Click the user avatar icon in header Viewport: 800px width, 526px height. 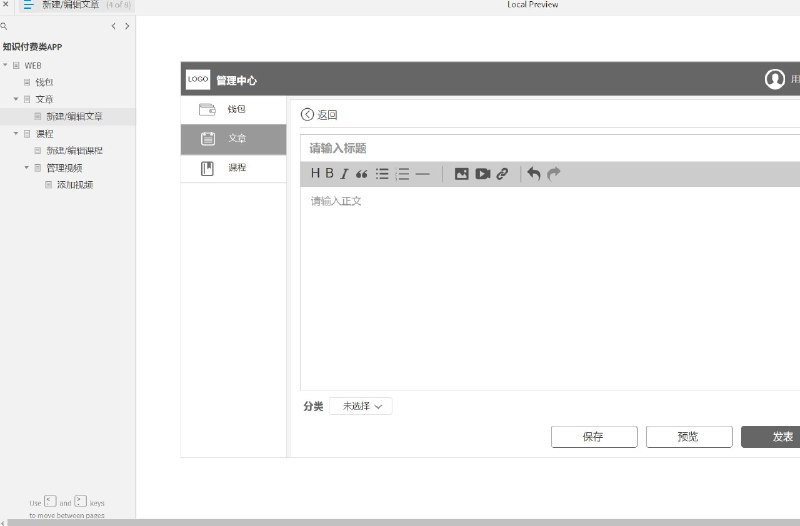point(774,79)
